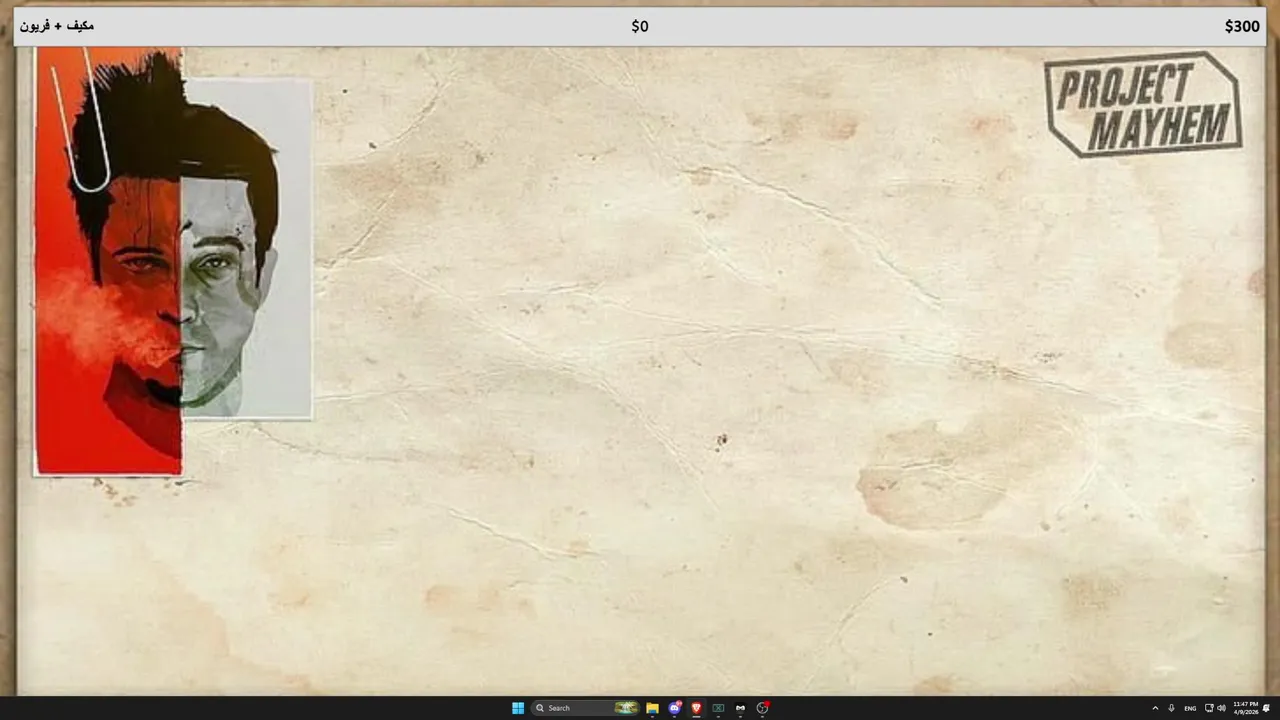Screen dimensions: 1280x720
Task: Open network settings from the tray
Action: pyautogui.click(x=1209, y=708)
